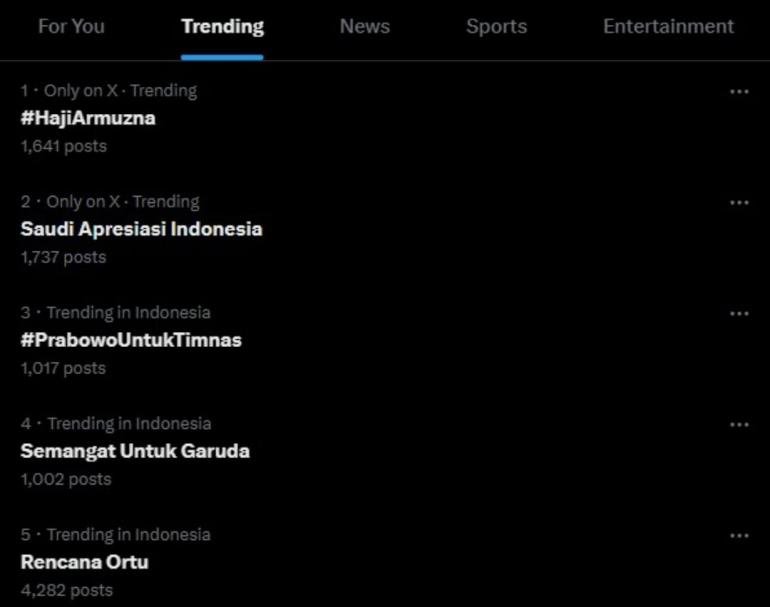Open the Rencana Ortu trend
The width and height of the screenshot is (770, 607).
click(84, 562)
